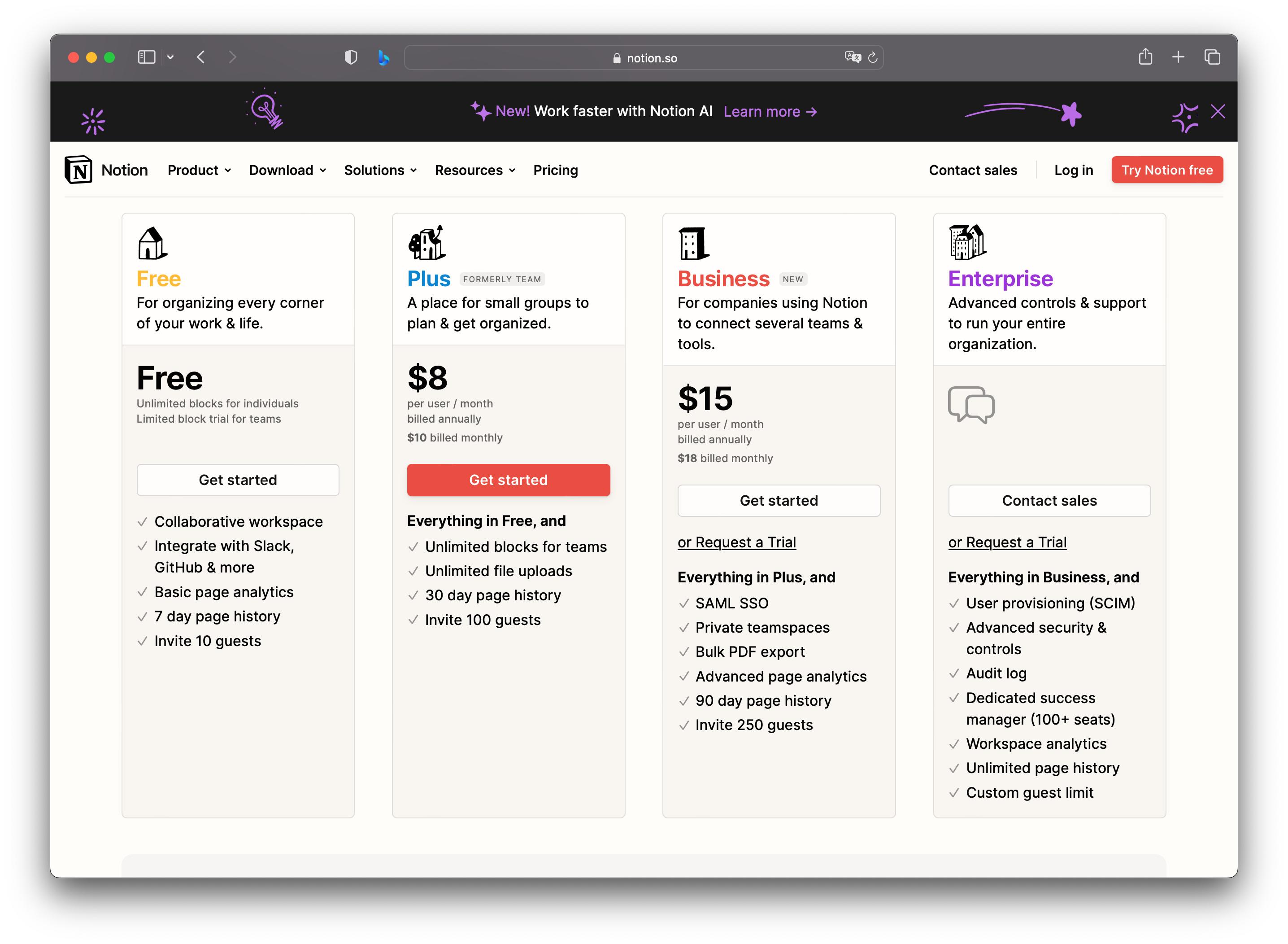Click Contact sales in the navbar
The image size is (1288, 944).
point(973,170)
